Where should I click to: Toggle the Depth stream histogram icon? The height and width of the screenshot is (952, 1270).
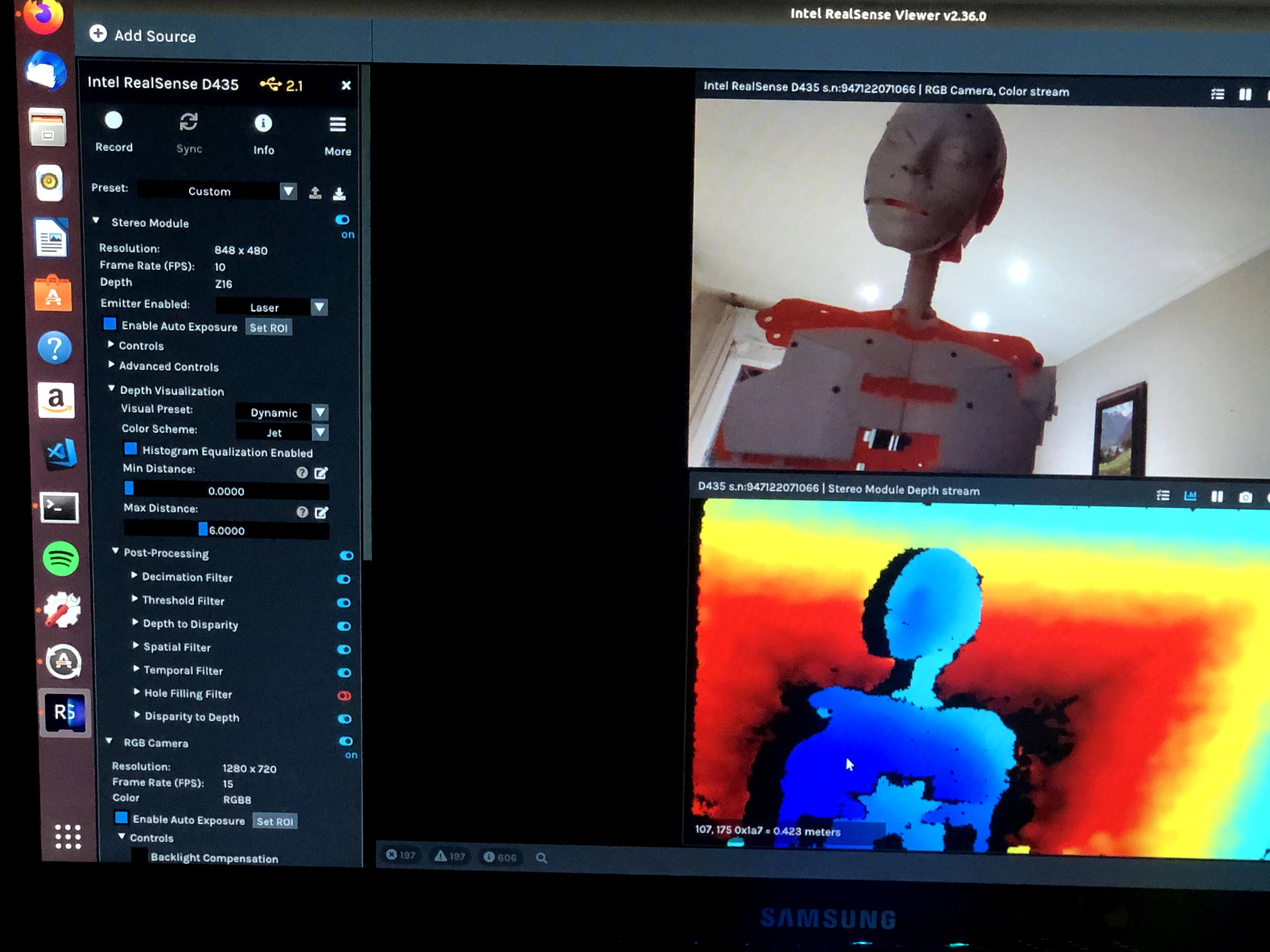pyautogui.click(x=1190, y=496)
